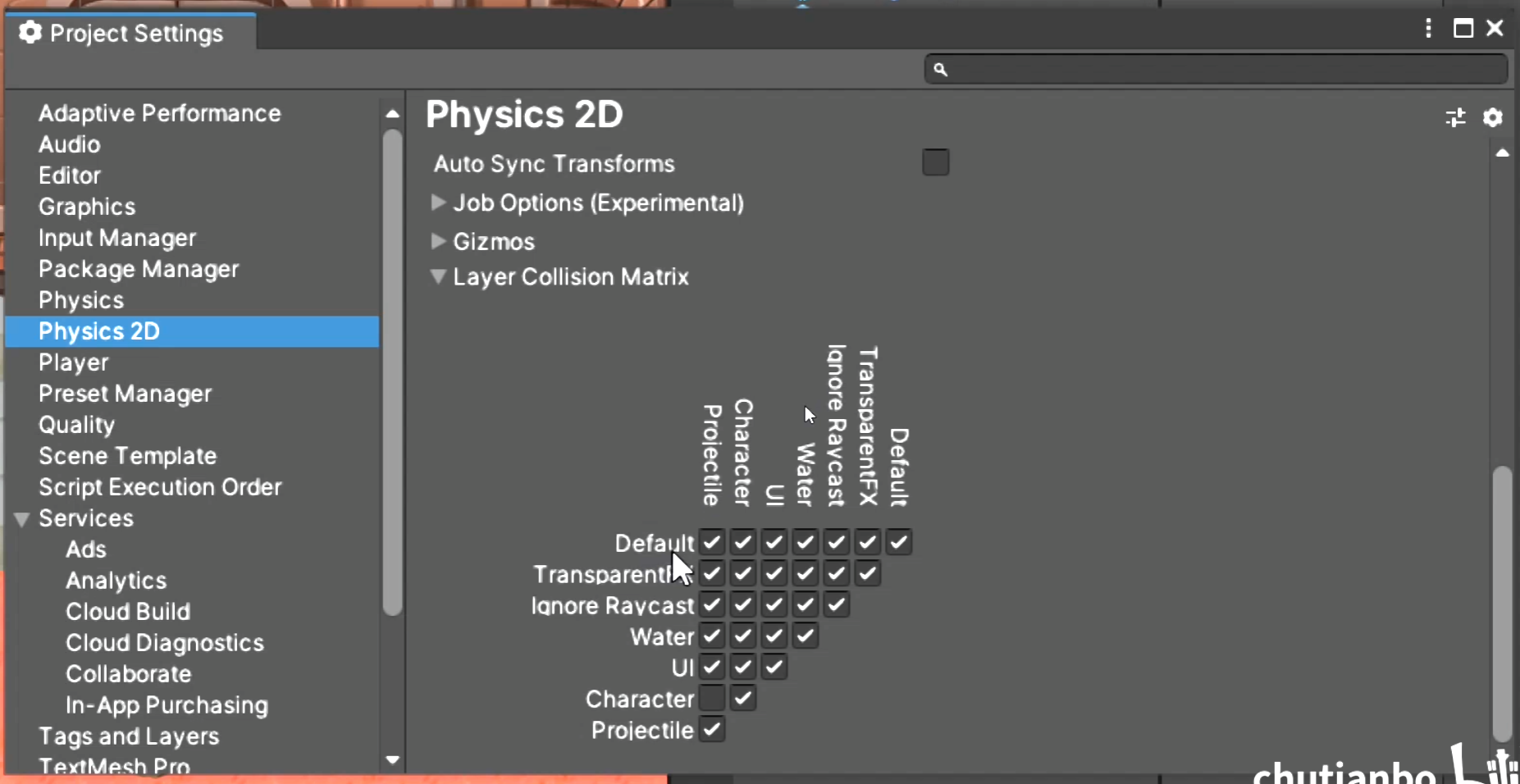Viewport: 1520px width, 784px height.
Task: Collapse the Services tree
Action: [x=21, y=518]
